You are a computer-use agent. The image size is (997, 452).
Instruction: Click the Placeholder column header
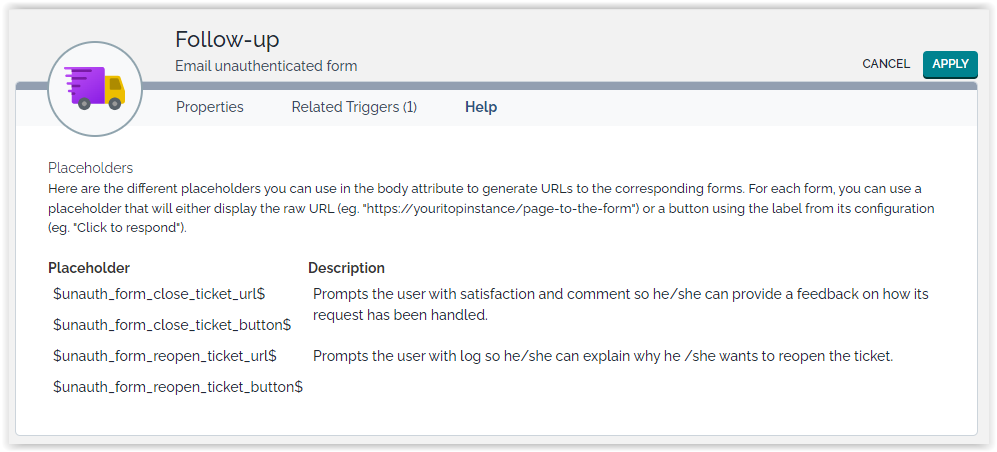[89, 268]
